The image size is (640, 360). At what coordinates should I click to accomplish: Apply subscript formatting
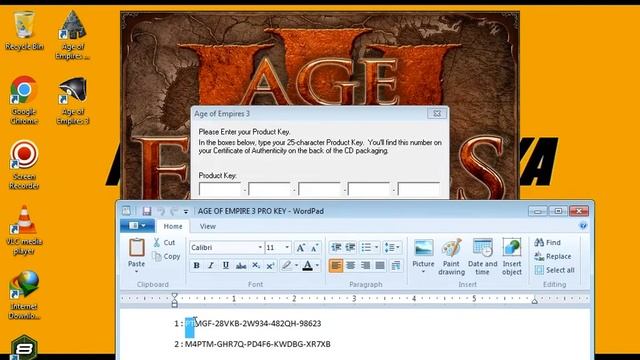coord(256,266)
